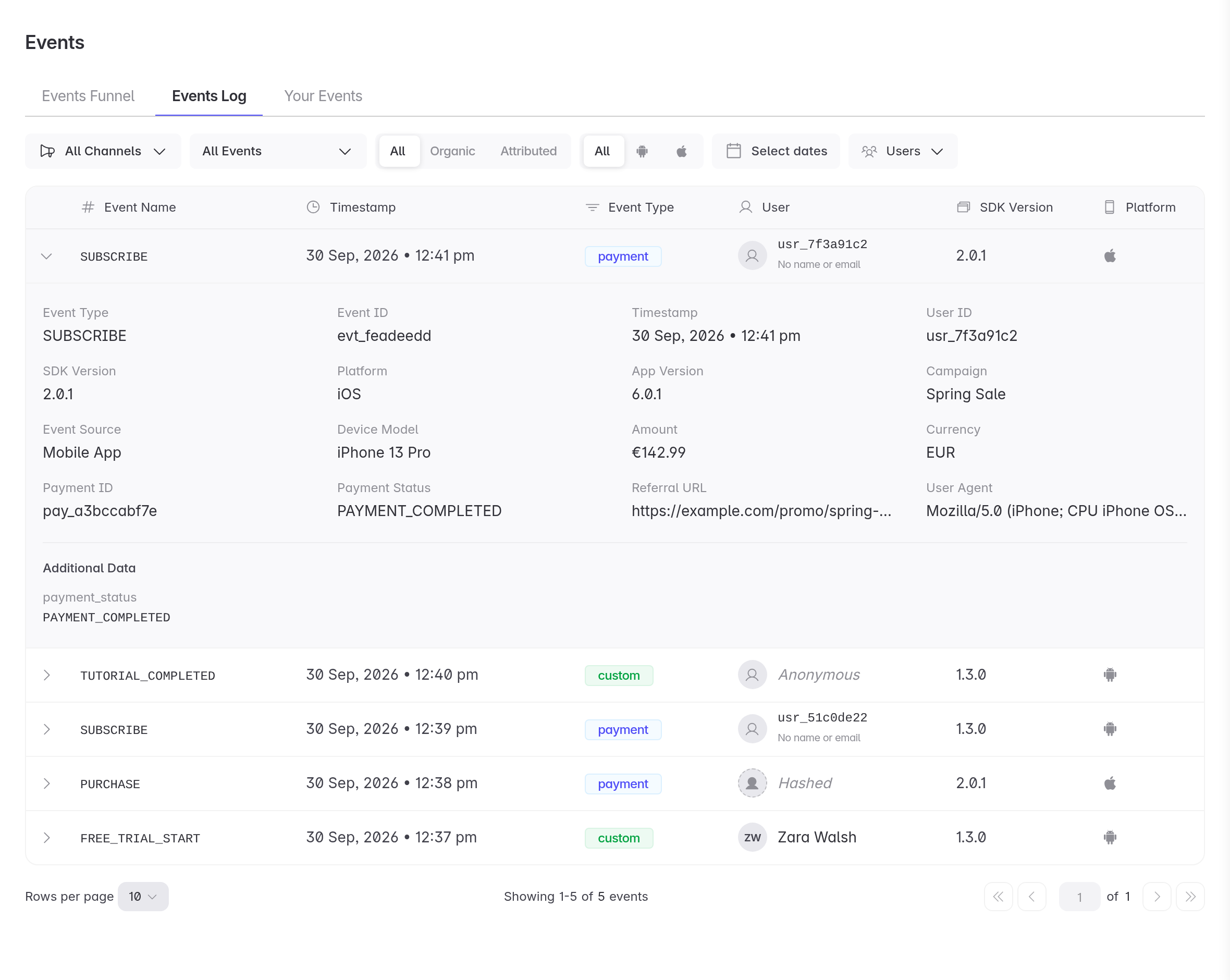Viewport: 1230px width, 980px height.
Task: Click the Users group icon in filter
Action: [x=869, y=151]
